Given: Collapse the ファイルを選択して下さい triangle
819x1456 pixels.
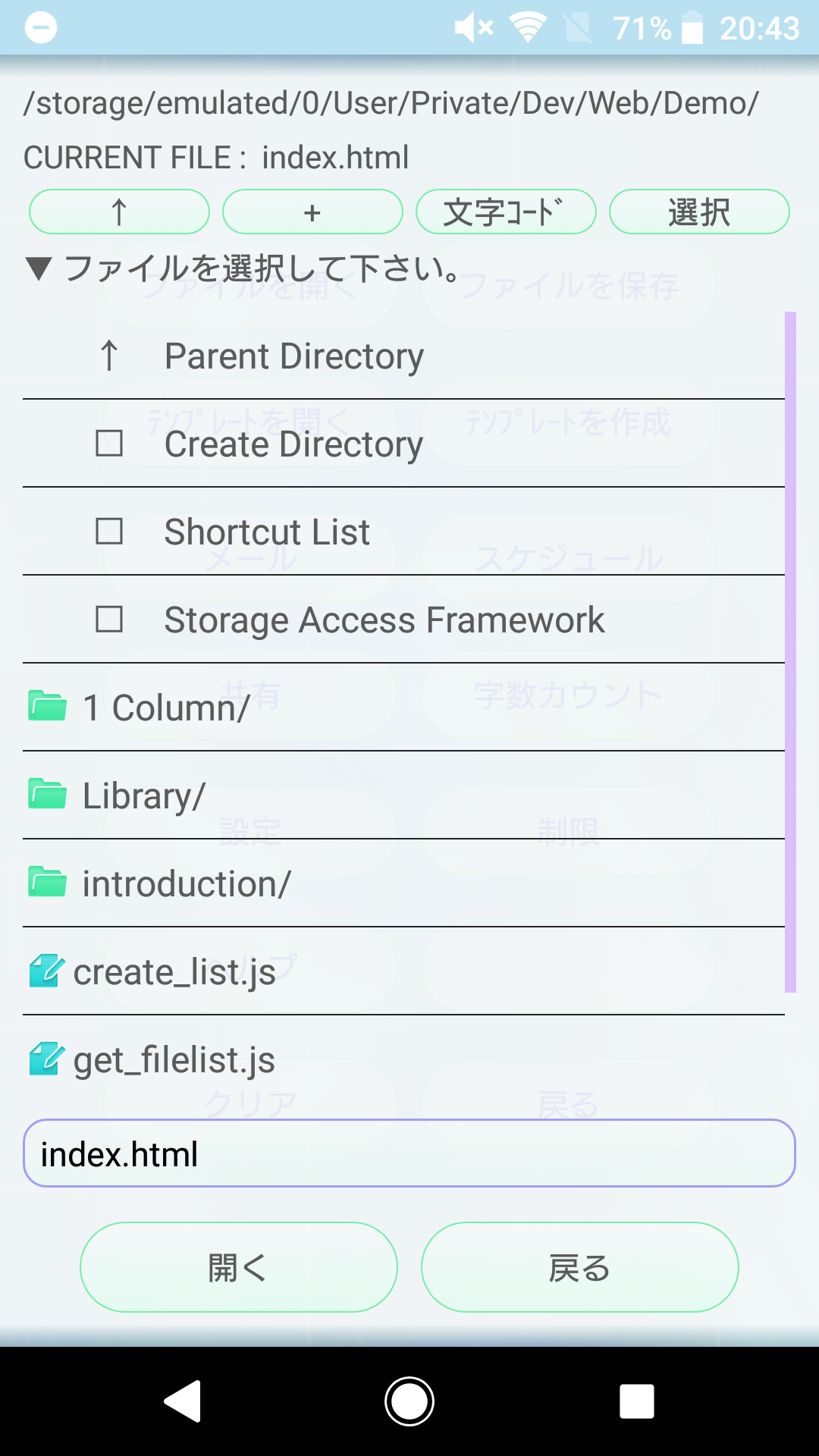Looking at the screenshot, I should [x=38, y=268].
